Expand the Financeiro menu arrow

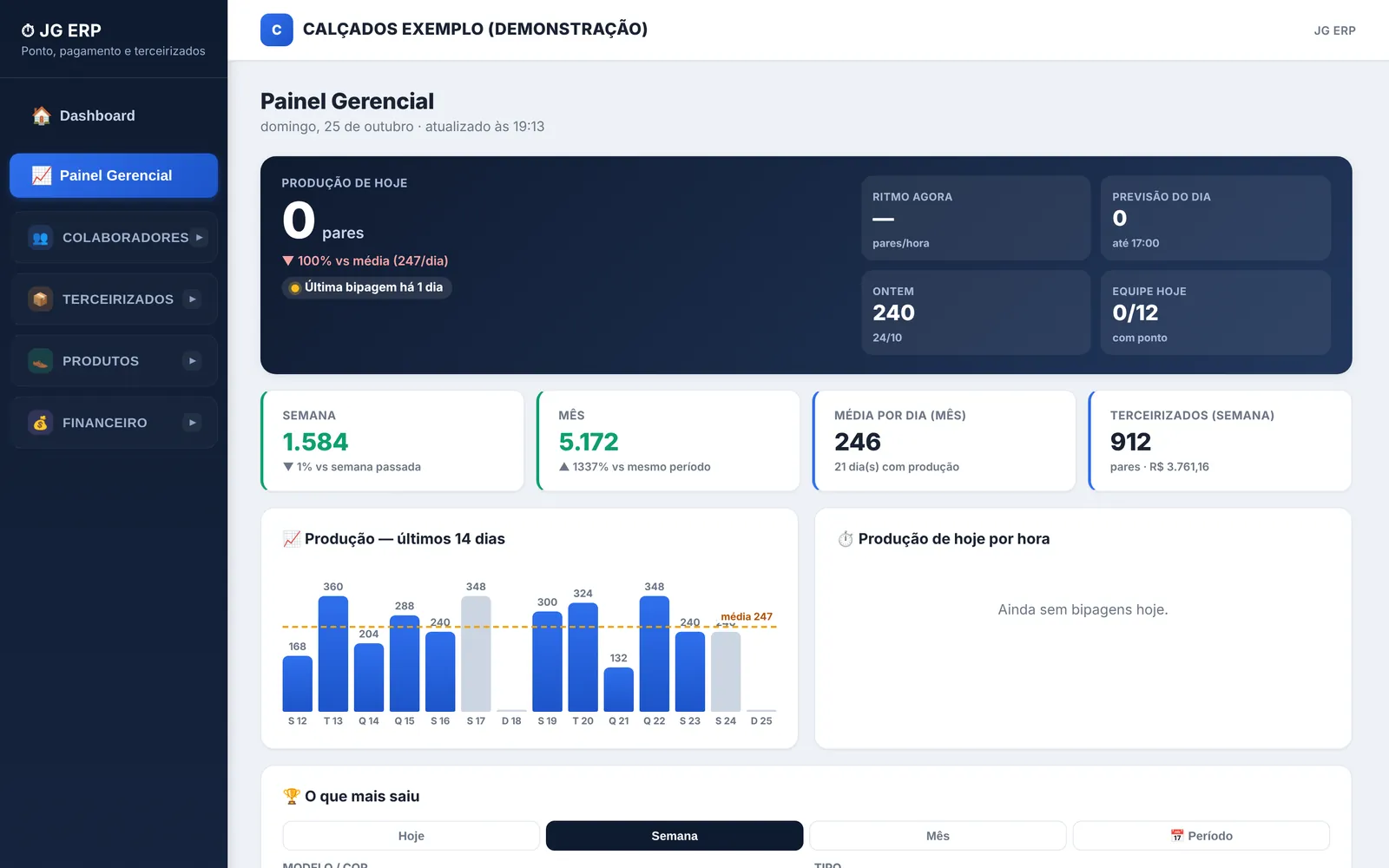192,423
